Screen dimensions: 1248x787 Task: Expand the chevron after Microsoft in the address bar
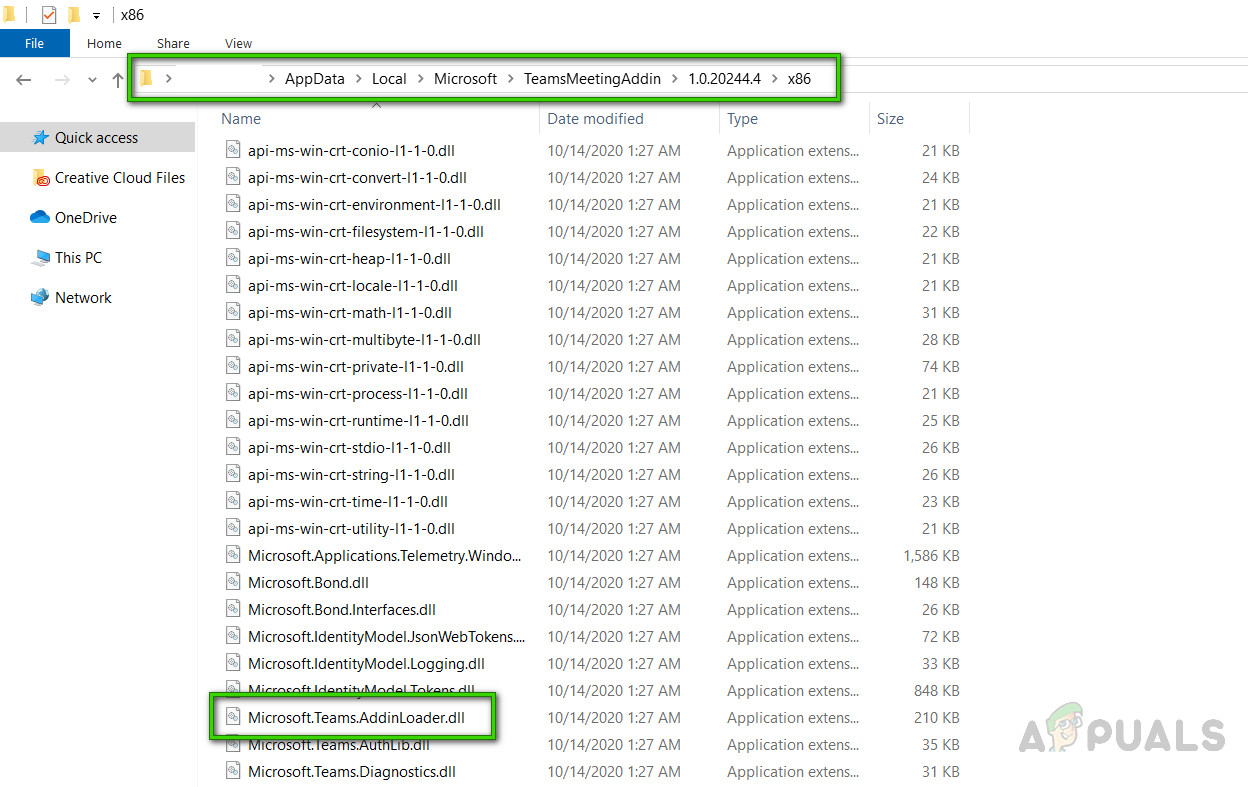pos(511,79)
